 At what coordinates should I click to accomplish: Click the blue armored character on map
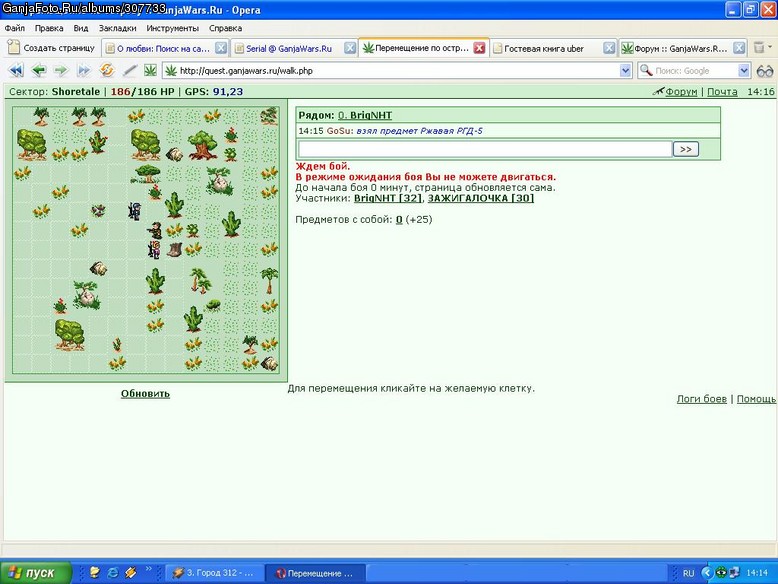point(134,211)
